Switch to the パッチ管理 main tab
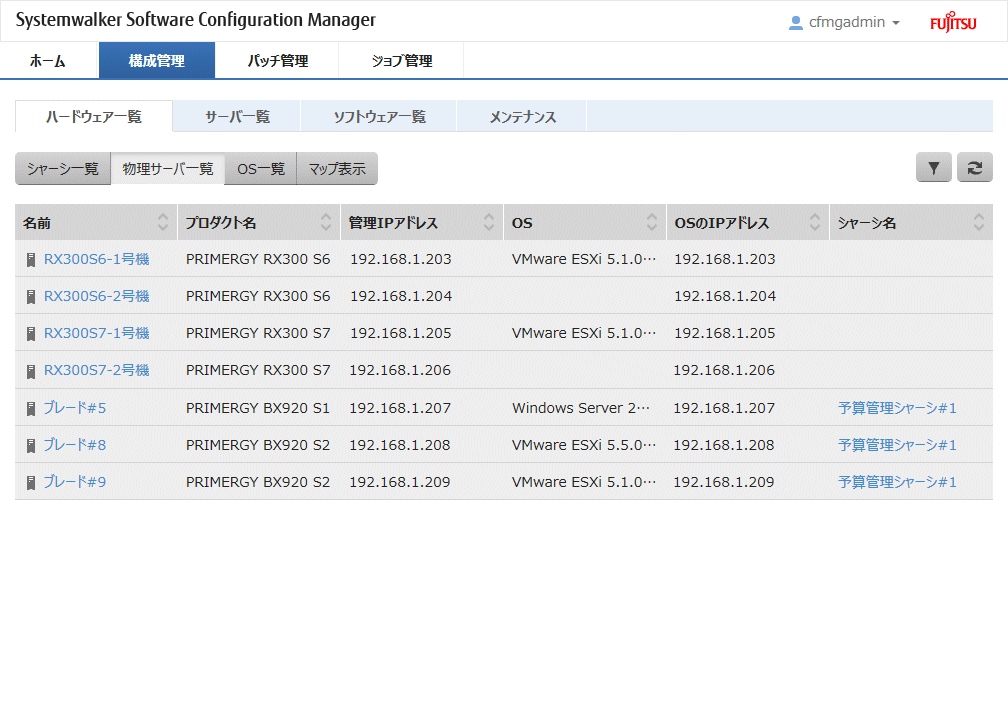 point(277,61)
